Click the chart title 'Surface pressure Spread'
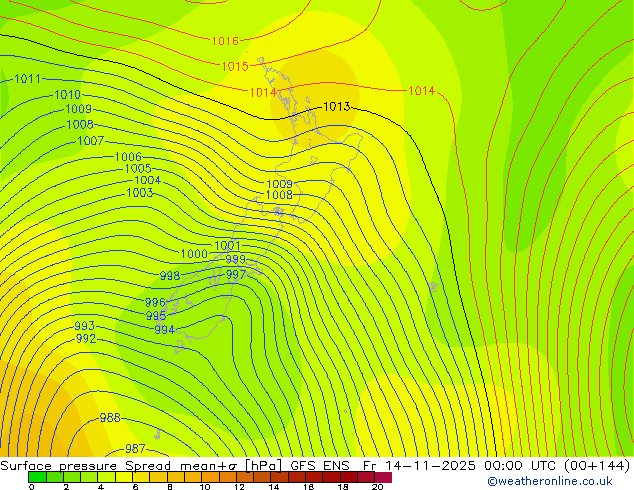 click(x=86, y=466)
